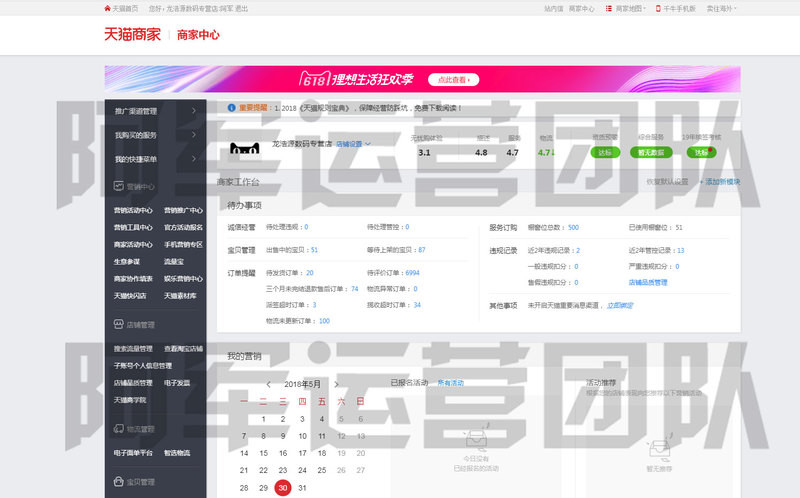The width and height of the screenshot is (800, 498).
Task: Select highlighted date 30 in calendar
Action: [x=283, y=488]
